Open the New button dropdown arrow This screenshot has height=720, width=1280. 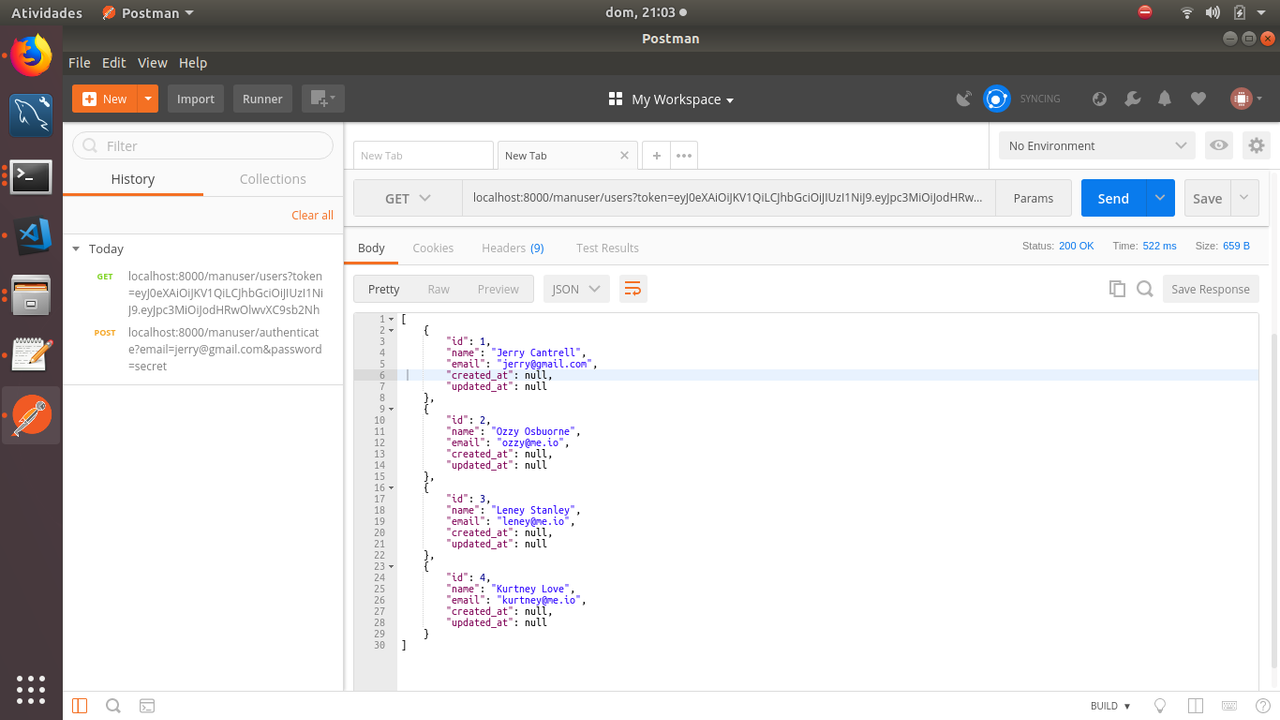pyautogui.click(x=148, y=98)
